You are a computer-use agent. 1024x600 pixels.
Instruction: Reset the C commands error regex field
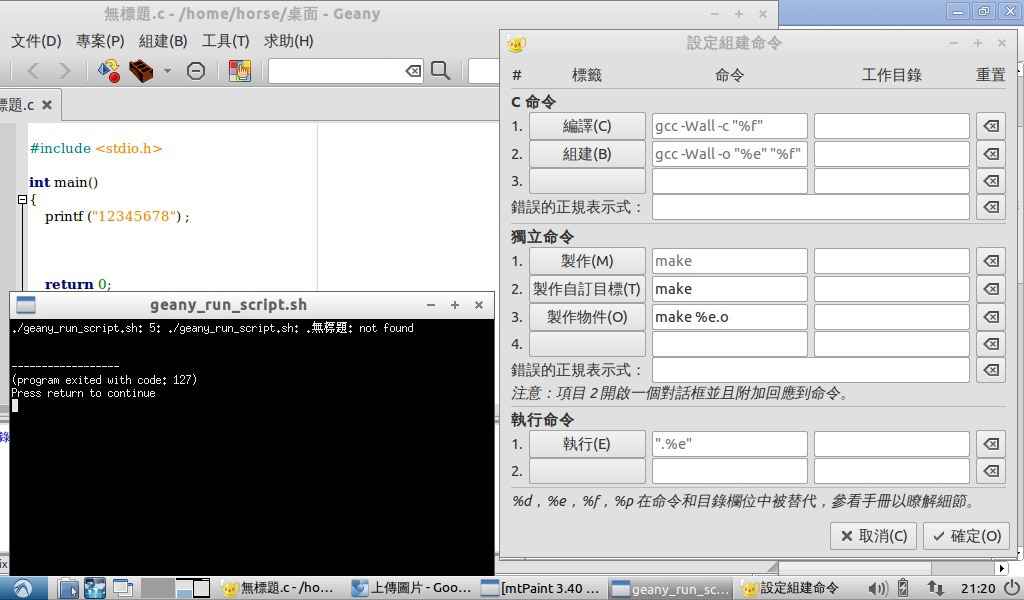pos(991,207)
